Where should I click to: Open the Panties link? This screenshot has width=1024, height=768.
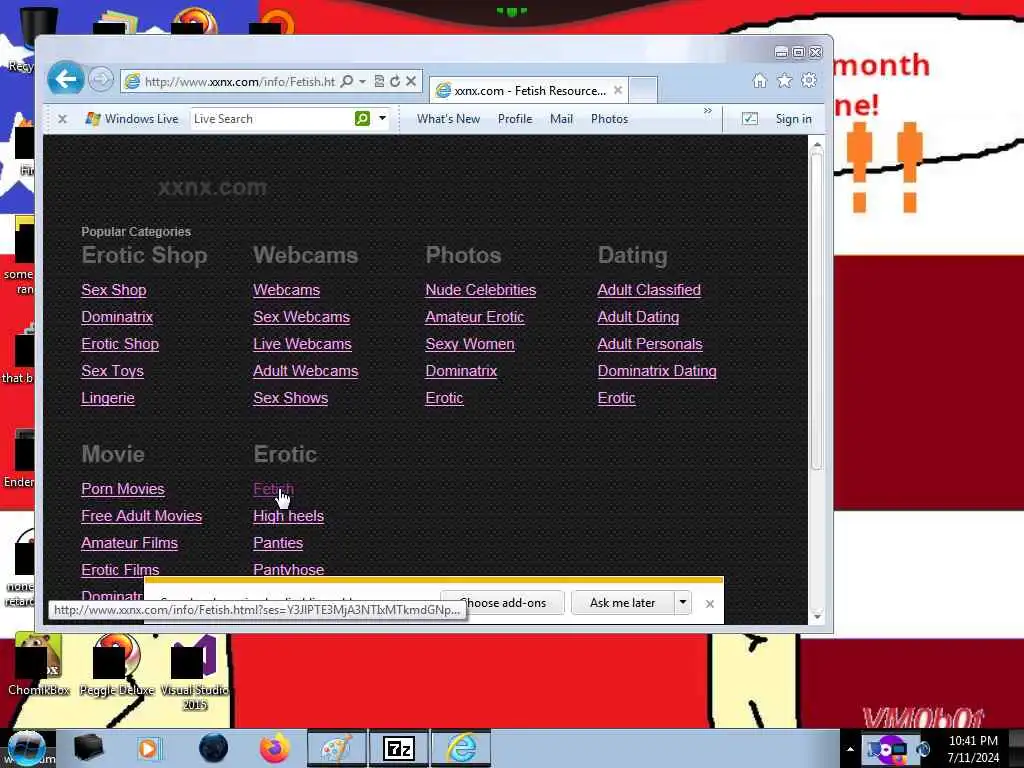pyautogui.click(x=278, y=543)
